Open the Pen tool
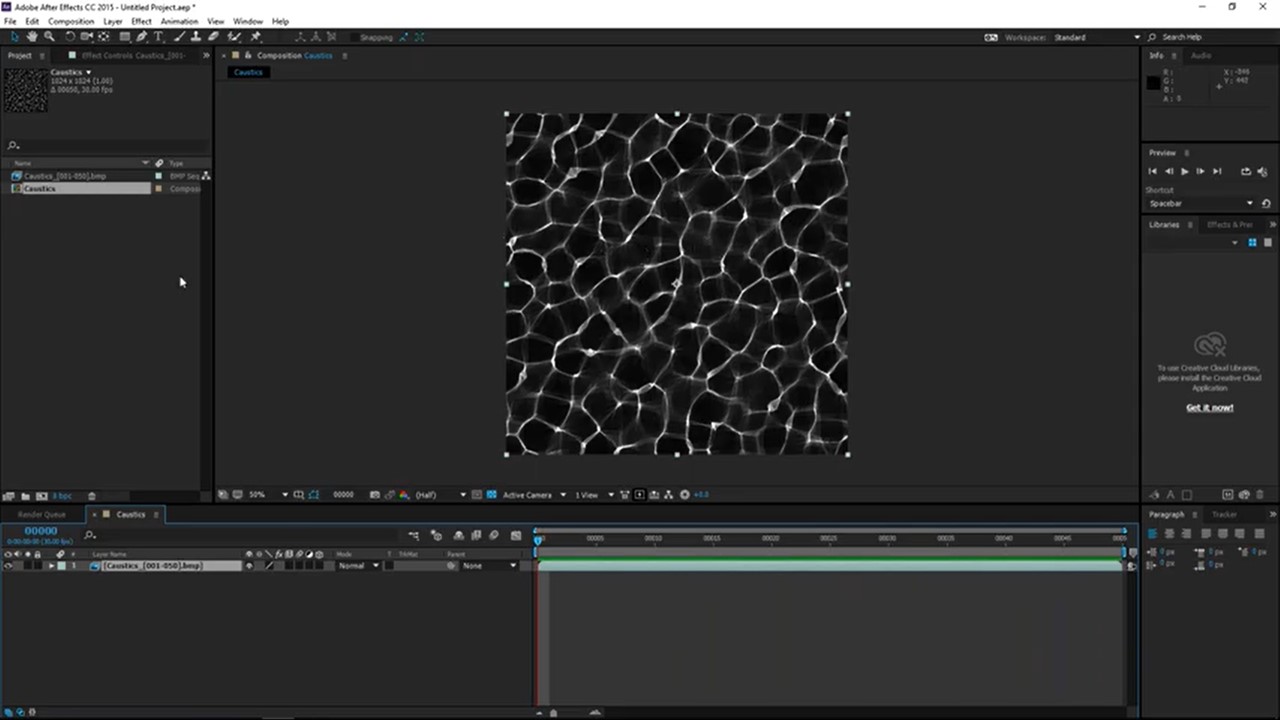The height and width of the screenshot is (720, 1280). pos(142,37)
